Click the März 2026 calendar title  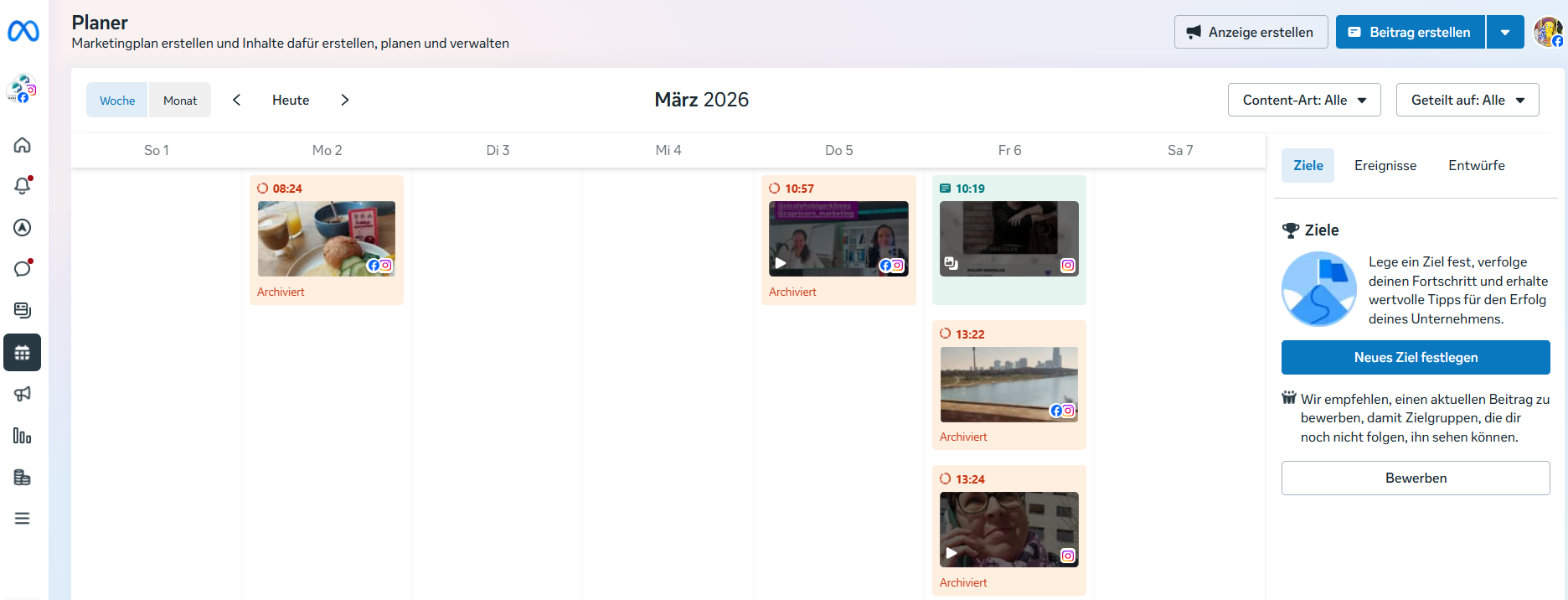point(702,100)
